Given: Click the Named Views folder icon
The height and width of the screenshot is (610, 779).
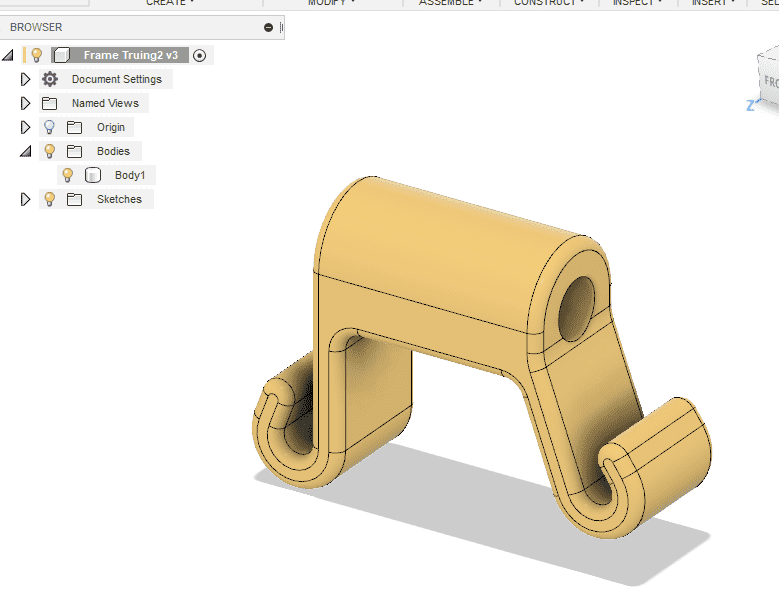Looking at the screenshot, I should (50, 103).
